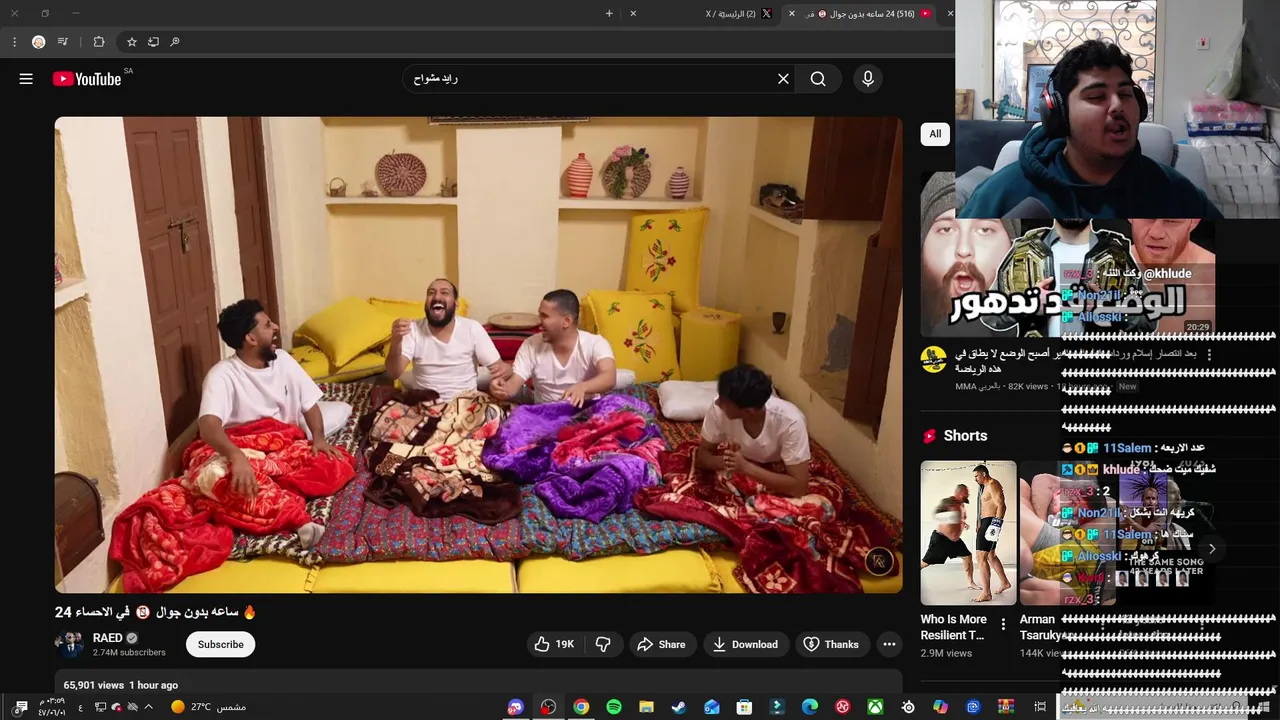The image size is (1280, 720).
Task: Dislike the video with thumbs-down
Action: pyautogui.click(x=603, y=644)
